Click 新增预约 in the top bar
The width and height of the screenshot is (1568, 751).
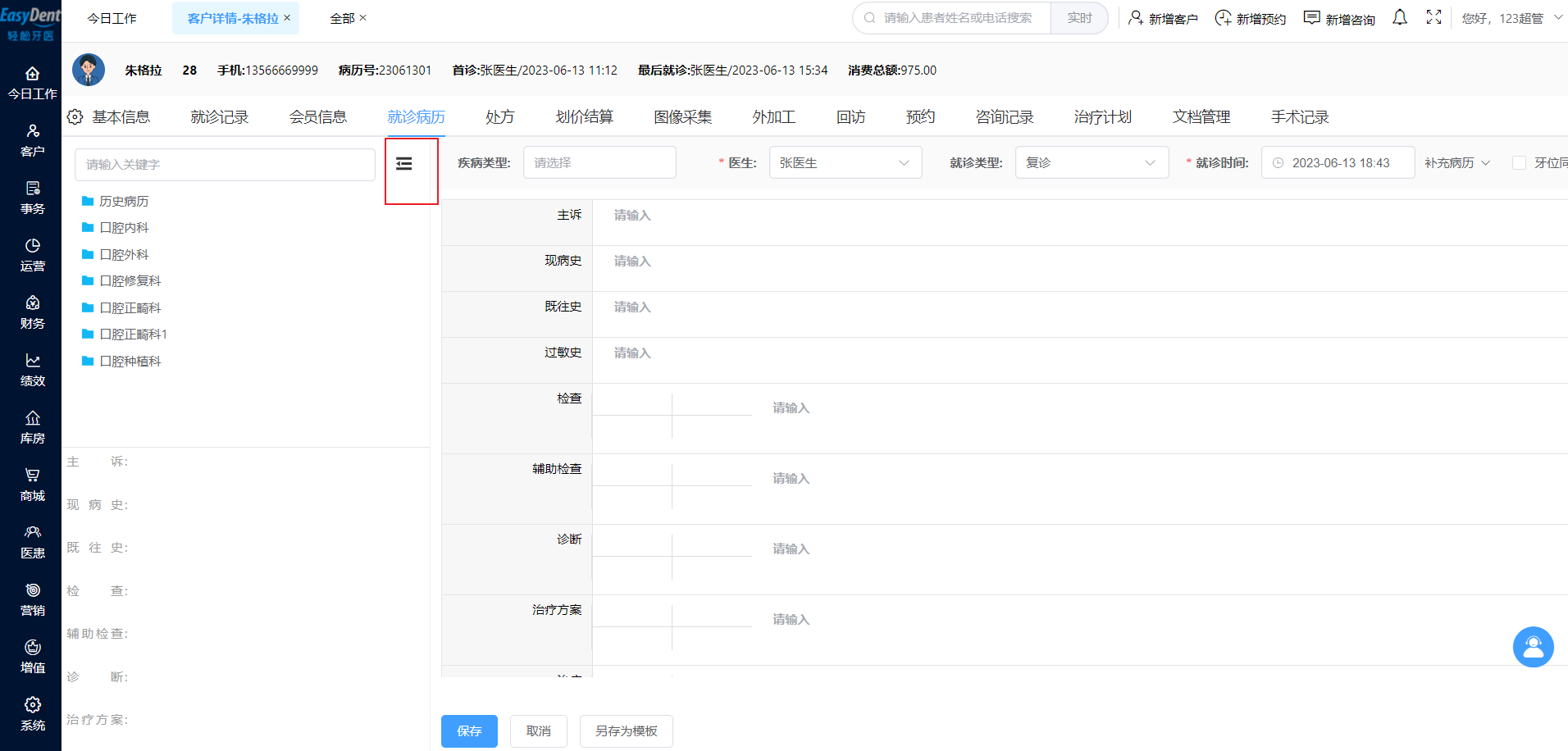pyautogui.click(x=1251, y=18)
